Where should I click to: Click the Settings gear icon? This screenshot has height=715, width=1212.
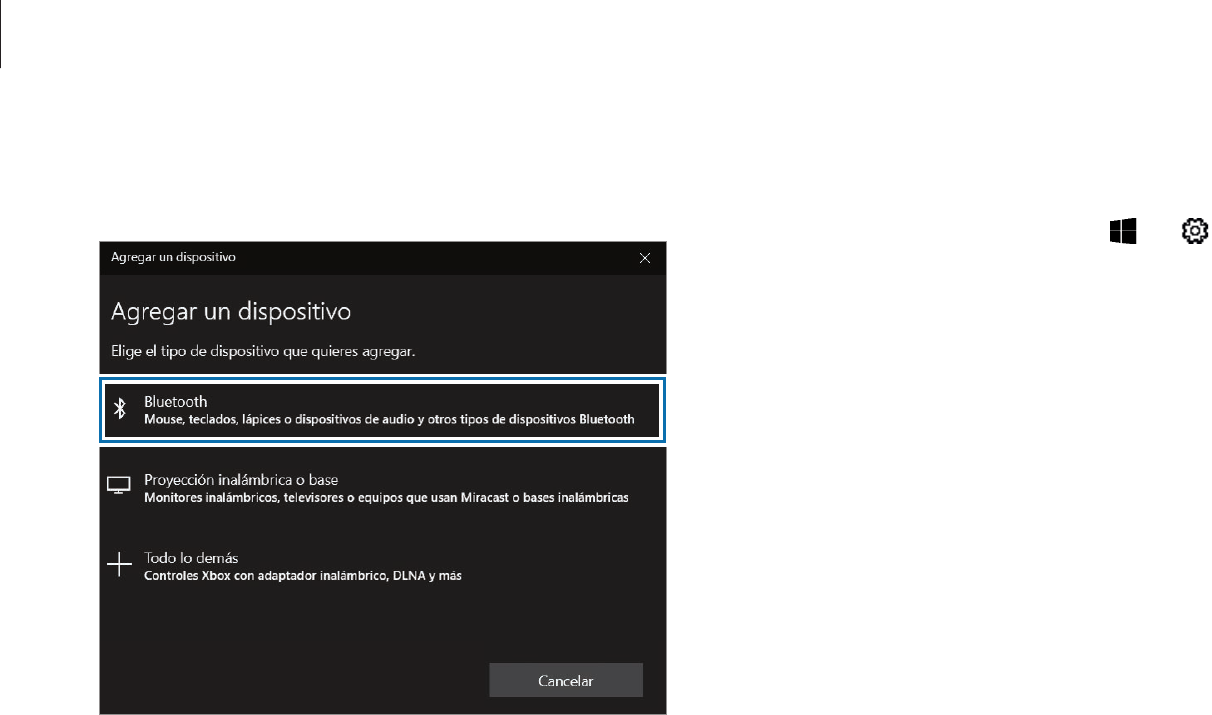coord(1193,232)
